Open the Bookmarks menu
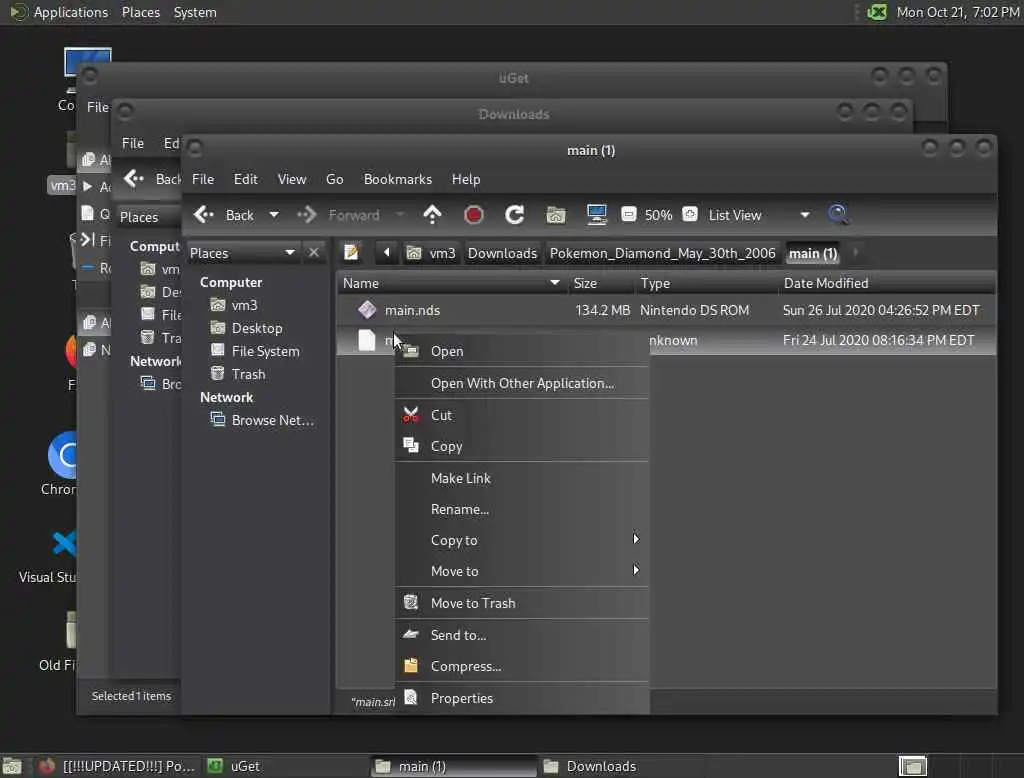Image resolution: width=1024 pixels, height=778 pixels. [398, 179]
